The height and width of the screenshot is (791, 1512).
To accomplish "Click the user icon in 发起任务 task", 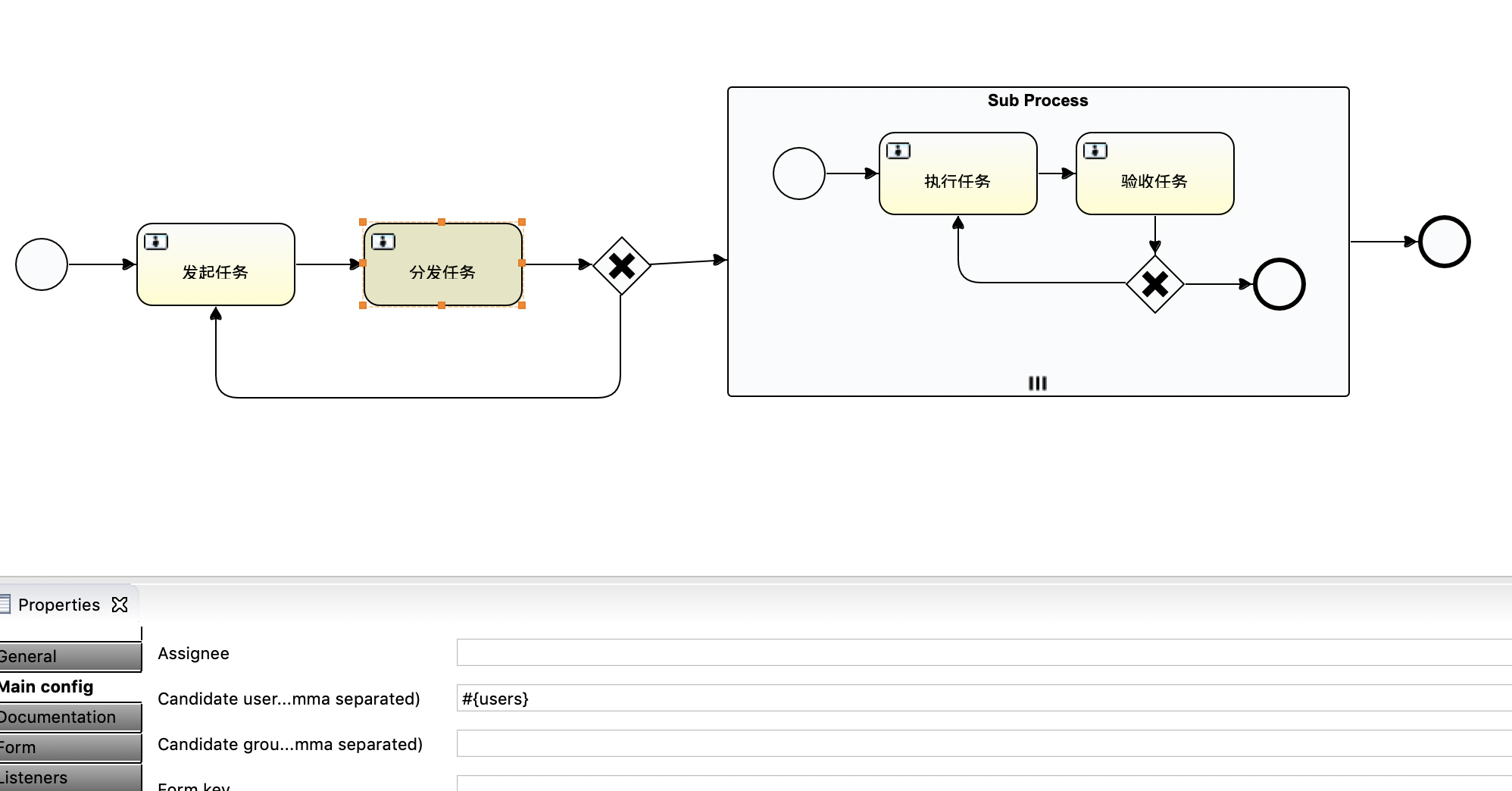I will (x=156, y=242).
